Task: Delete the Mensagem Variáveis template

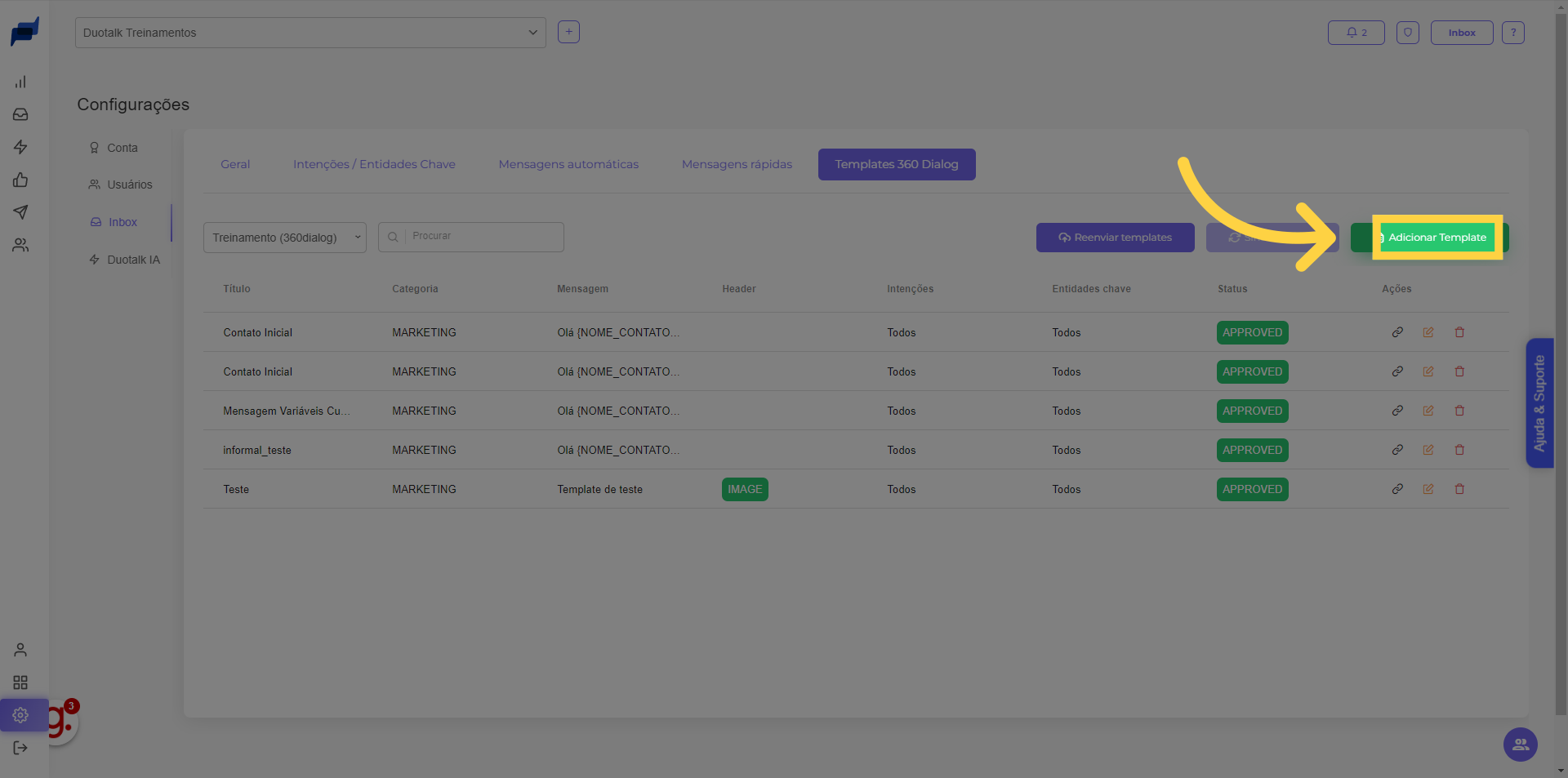Action: [x=1459, y=411]
